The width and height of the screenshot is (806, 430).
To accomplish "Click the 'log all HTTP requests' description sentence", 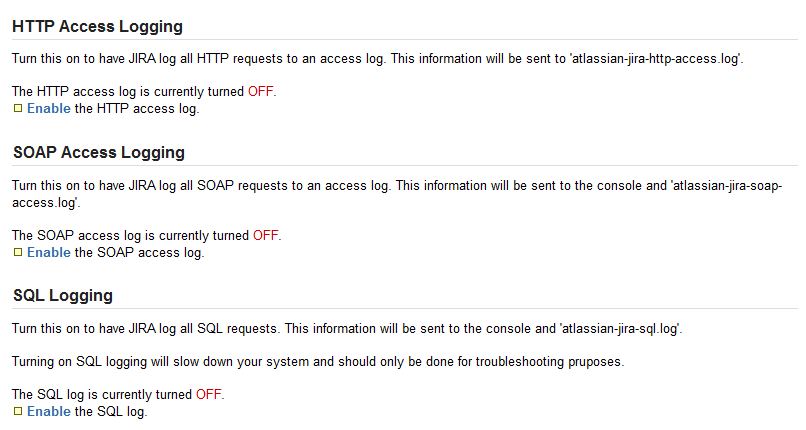I will (200, 59).
